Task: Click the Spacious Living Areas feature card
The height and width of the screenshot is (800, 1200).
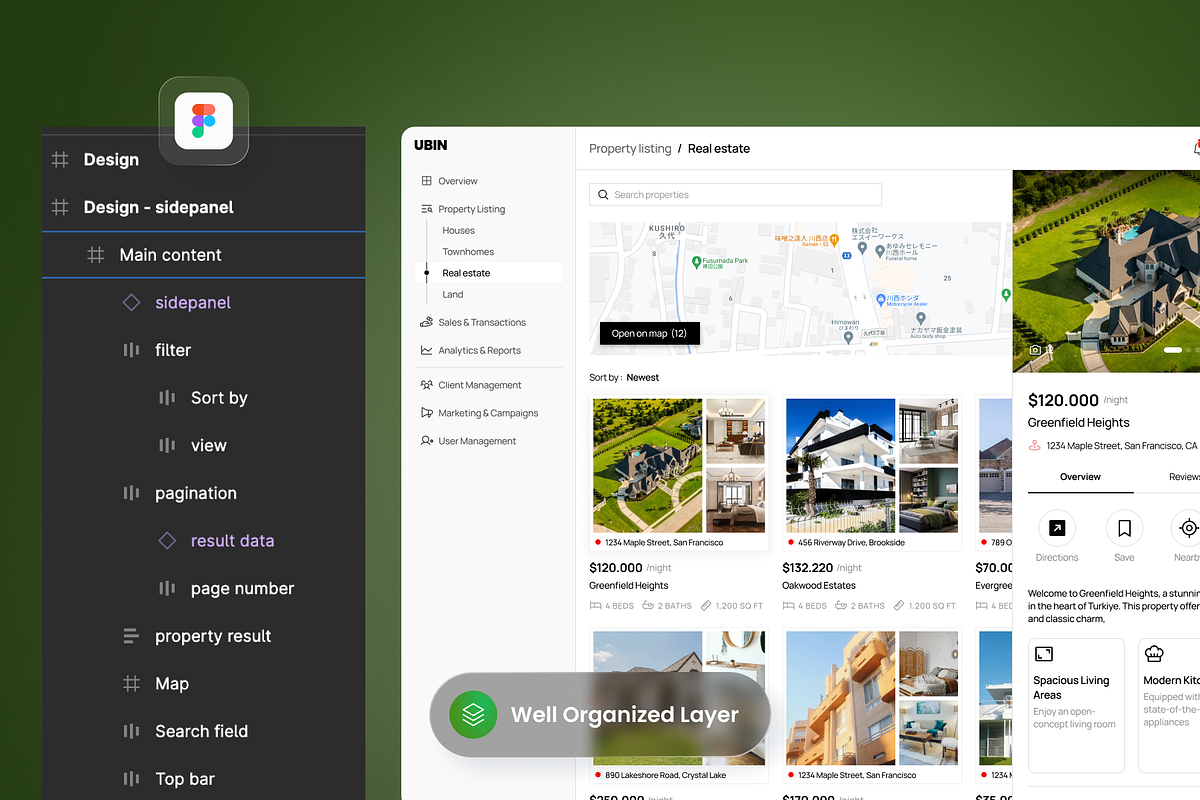Action: point(1076,705)
